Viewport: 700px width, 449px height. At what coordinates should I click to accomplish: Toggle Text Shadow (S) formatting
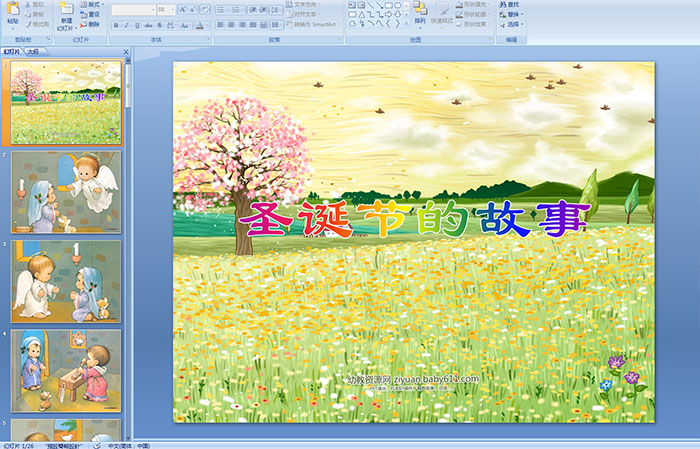(x=160, y=25)
